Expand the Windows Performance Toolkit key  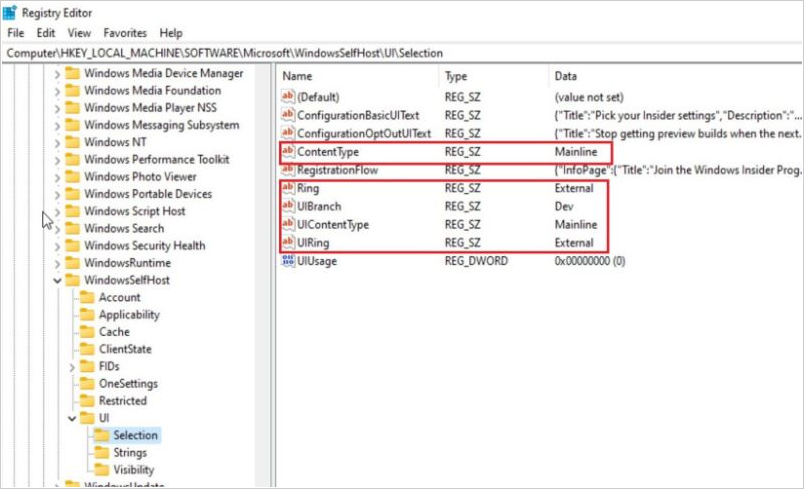tap(57, 160)
